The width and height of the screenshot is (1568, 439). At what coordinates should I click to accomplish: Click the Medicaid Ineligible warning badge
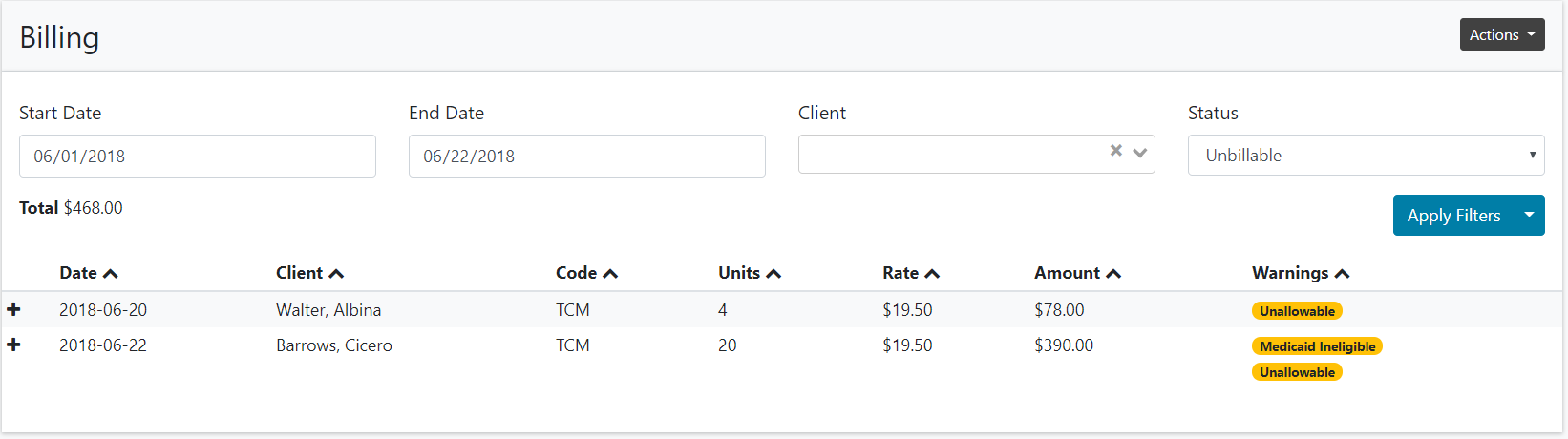1317,346
